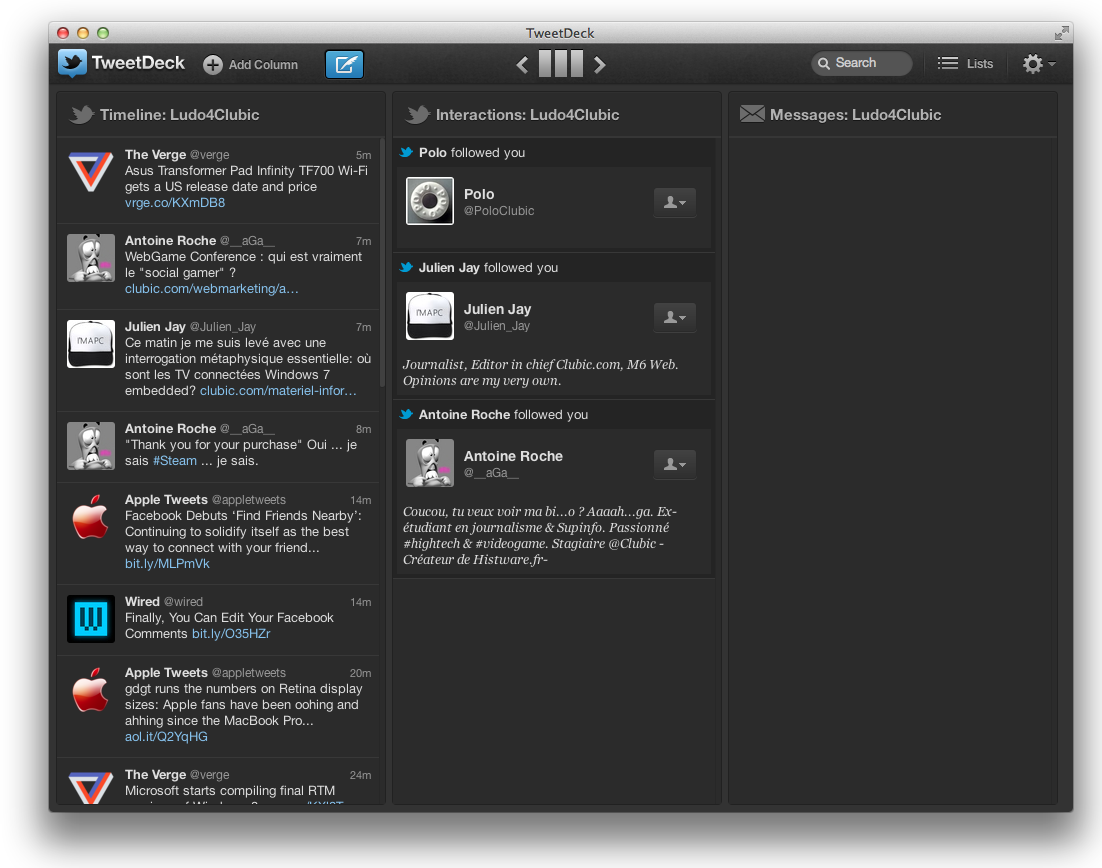This screenshot has width=1102, height=868.
Task: Select the middle column indicator square
Action: pyautogui.click(x=560, y=63)
